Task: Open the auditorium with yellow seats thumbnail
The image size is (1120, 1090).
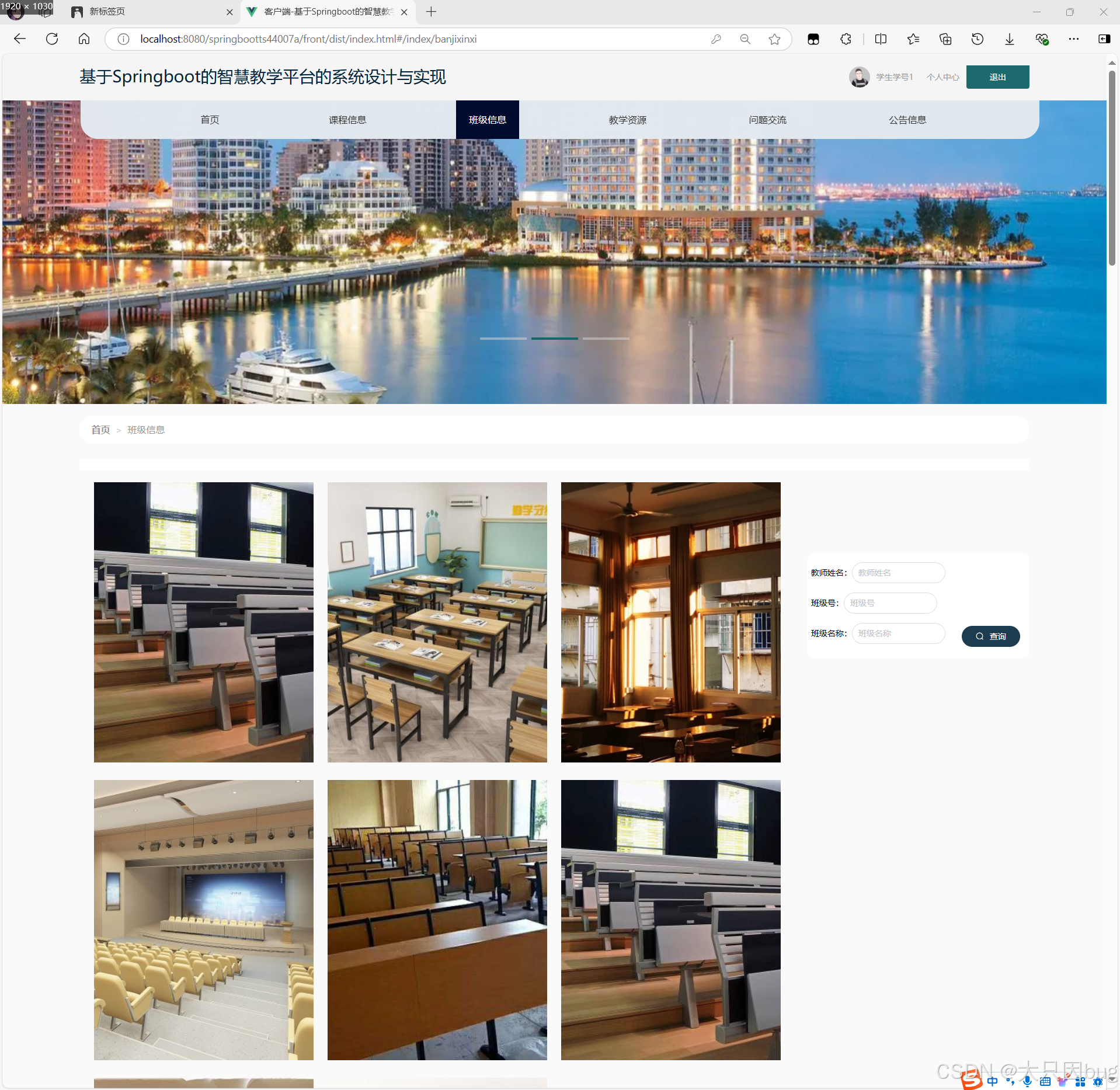Action: pyautogui.click(x=203, y=920)
